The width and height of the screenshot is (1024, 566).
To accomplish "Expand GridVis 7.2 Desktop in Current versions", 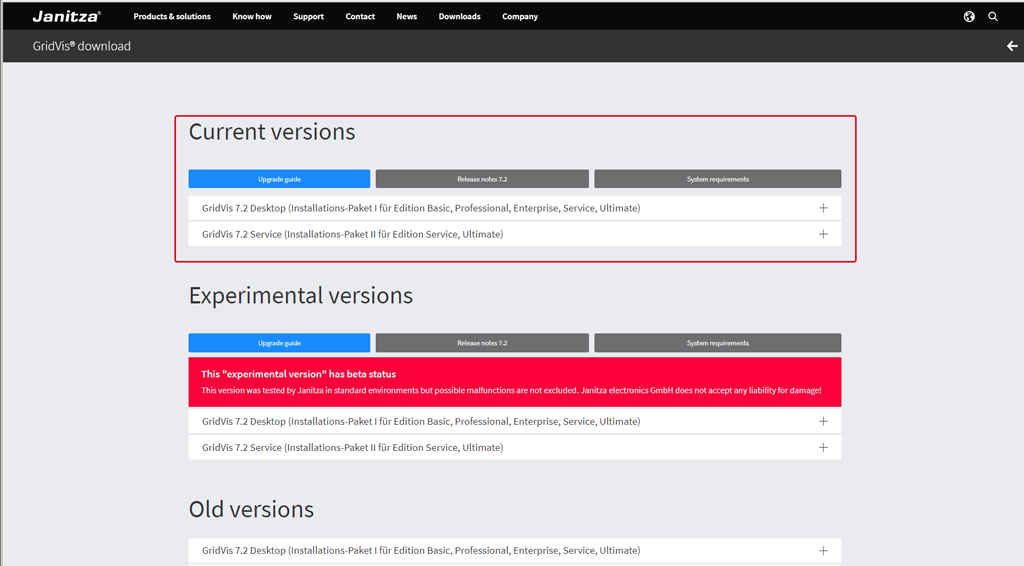I will point(515,208).
